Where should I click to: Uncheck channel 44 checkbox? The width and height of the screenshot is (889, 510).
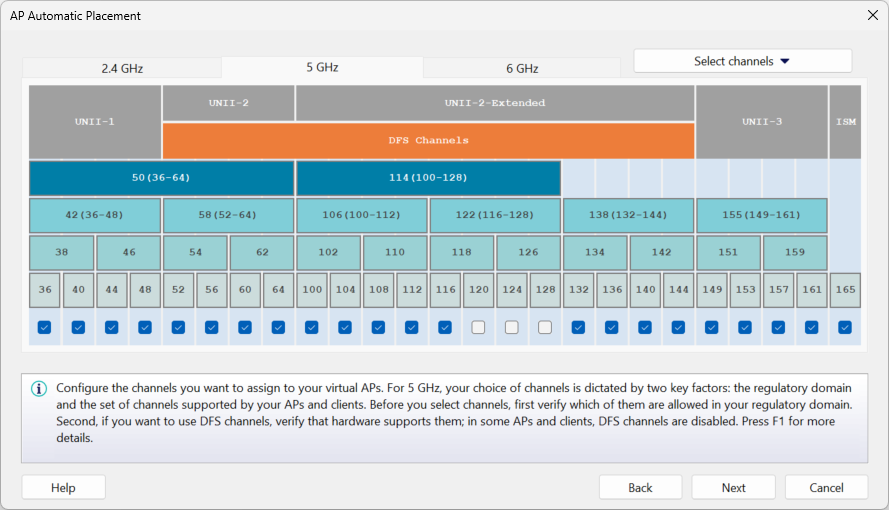pos(112,327)
